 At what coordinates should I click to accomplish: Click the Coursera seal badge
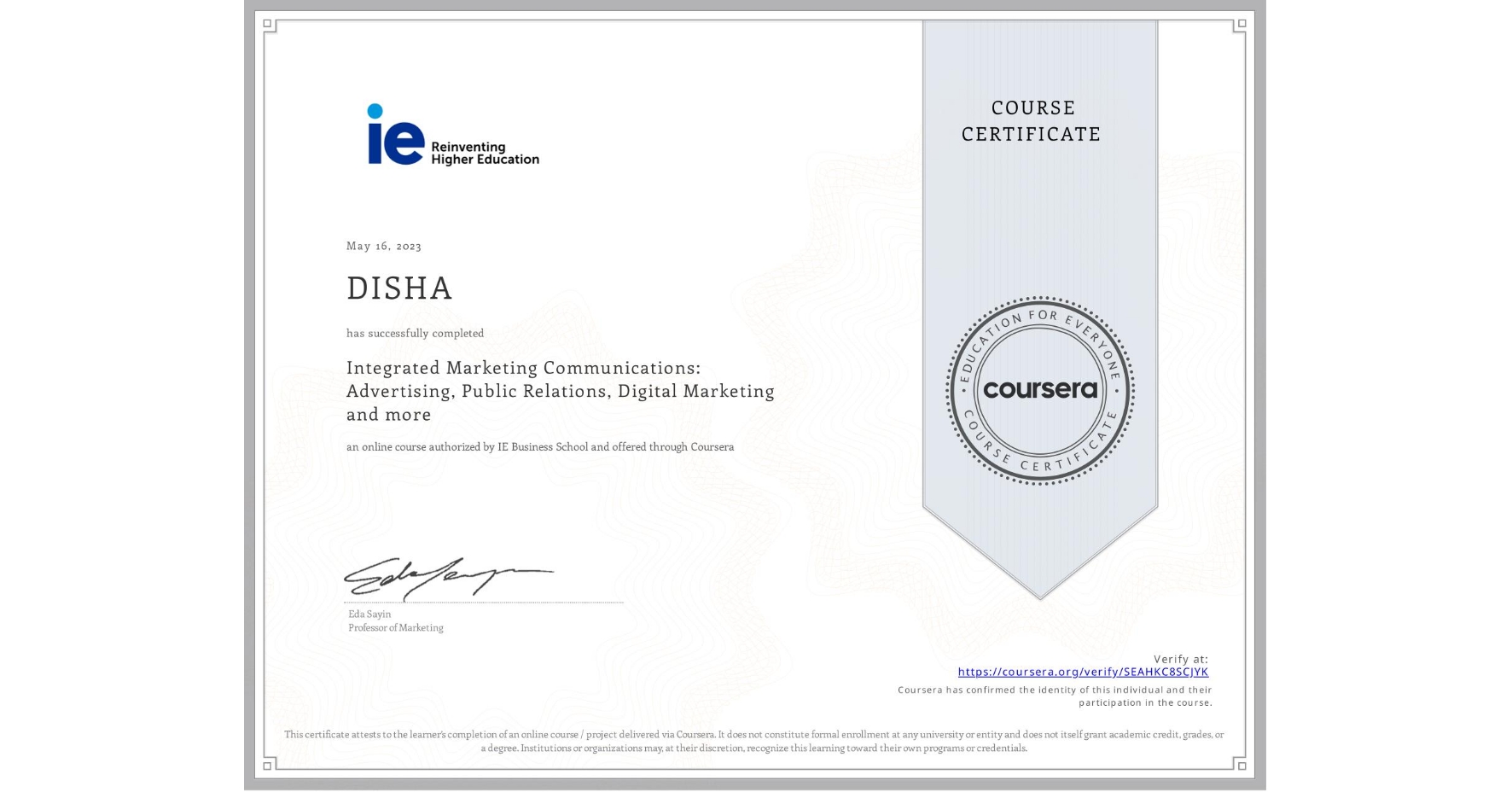(1039, 391)
